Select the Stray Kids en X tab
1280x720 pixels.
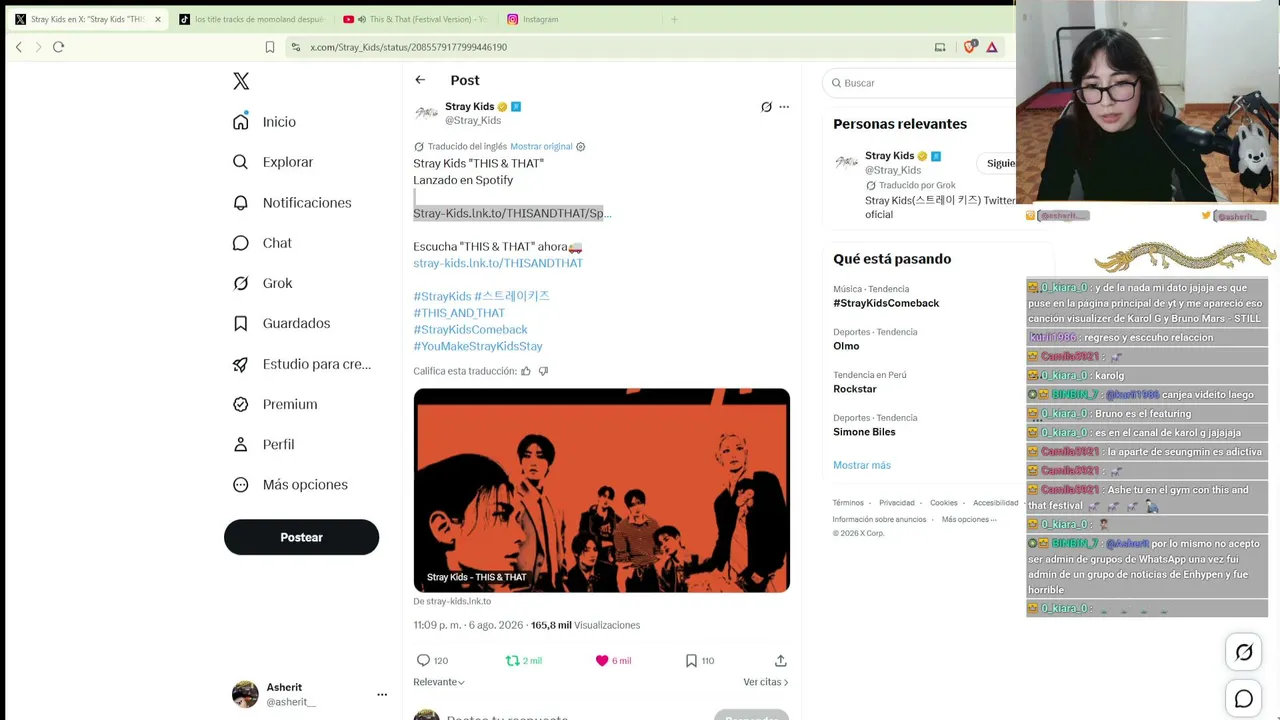tap(82, 19)
